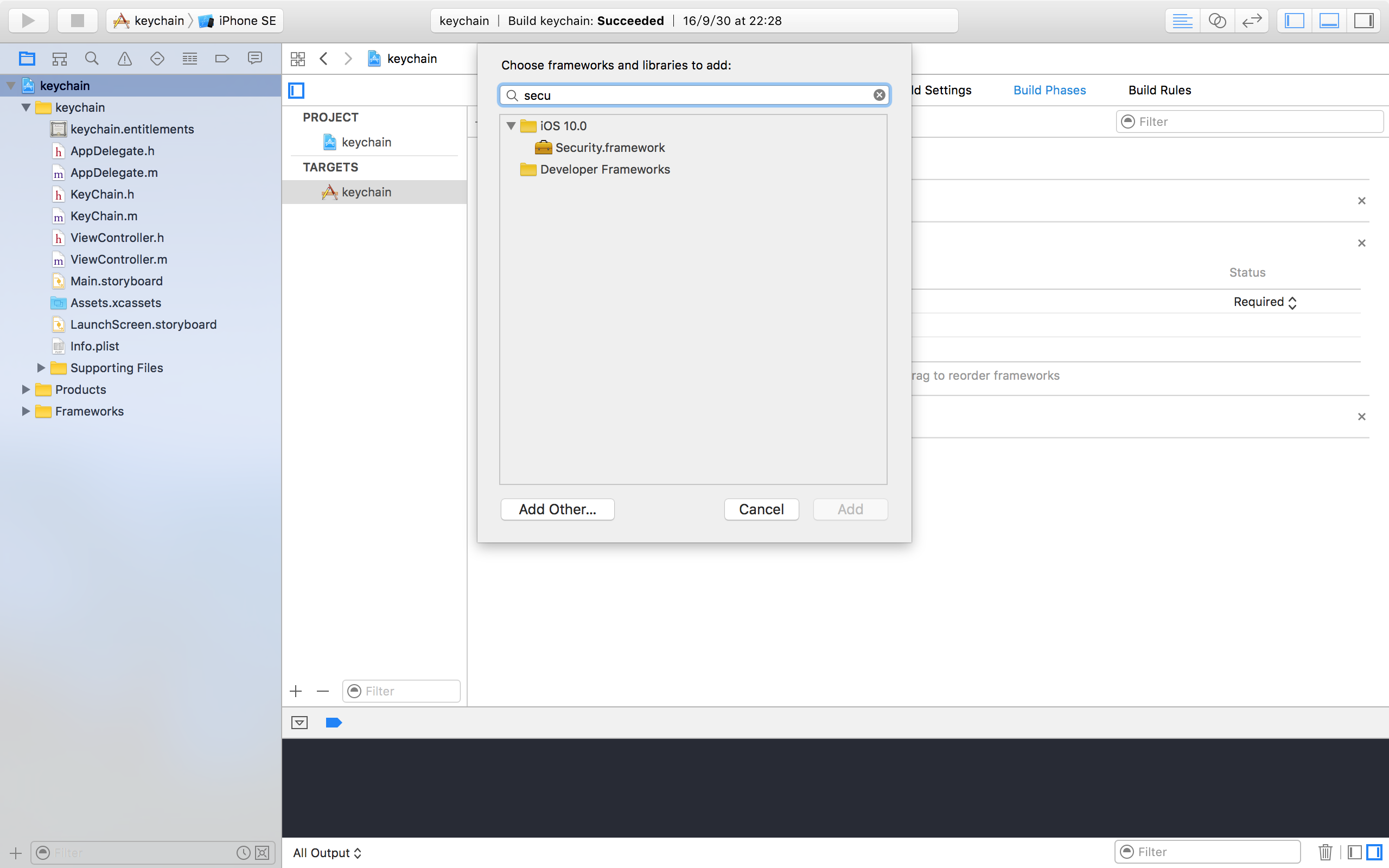Open the Issue navigator warning icon
This screenshot has height=868, width=1389.
tap(125, 59)
